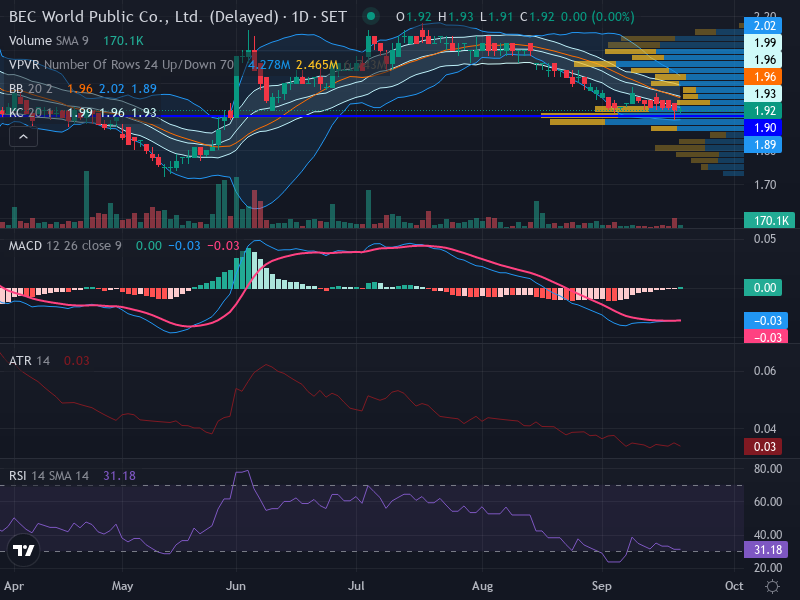The height and width of the screenshot is (600, 800).
Task: Click the orange 1.96 price label
Action: [765, 77]
